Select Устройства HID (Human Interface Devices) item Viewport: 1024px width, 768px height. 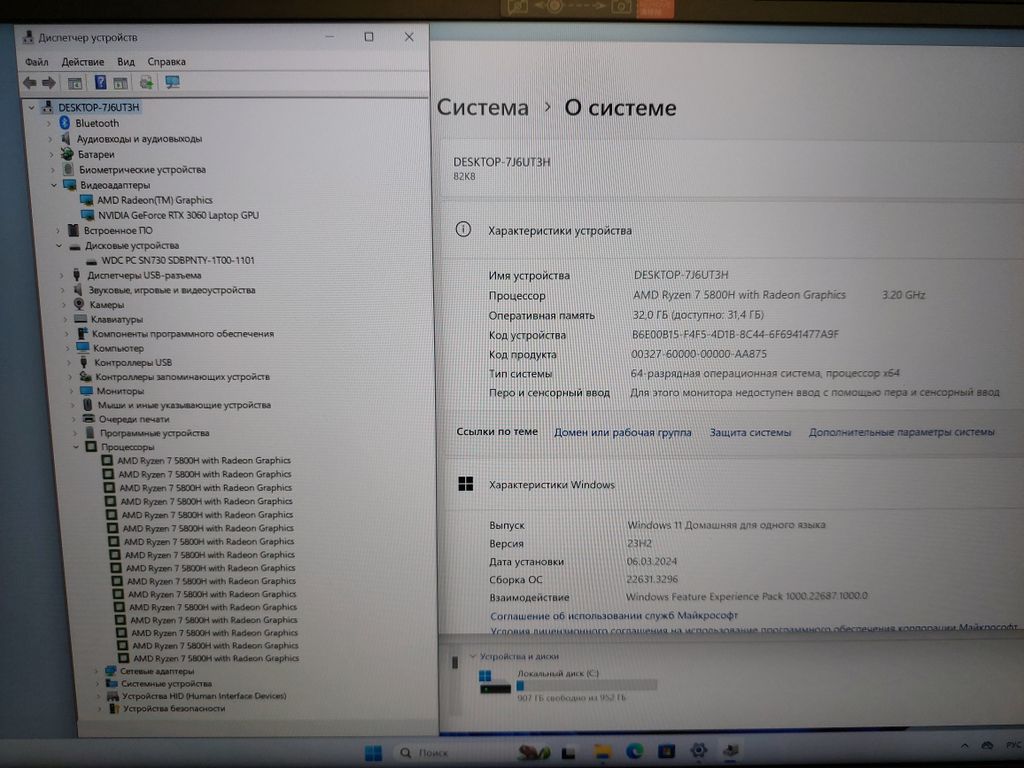tap(204, 696)
